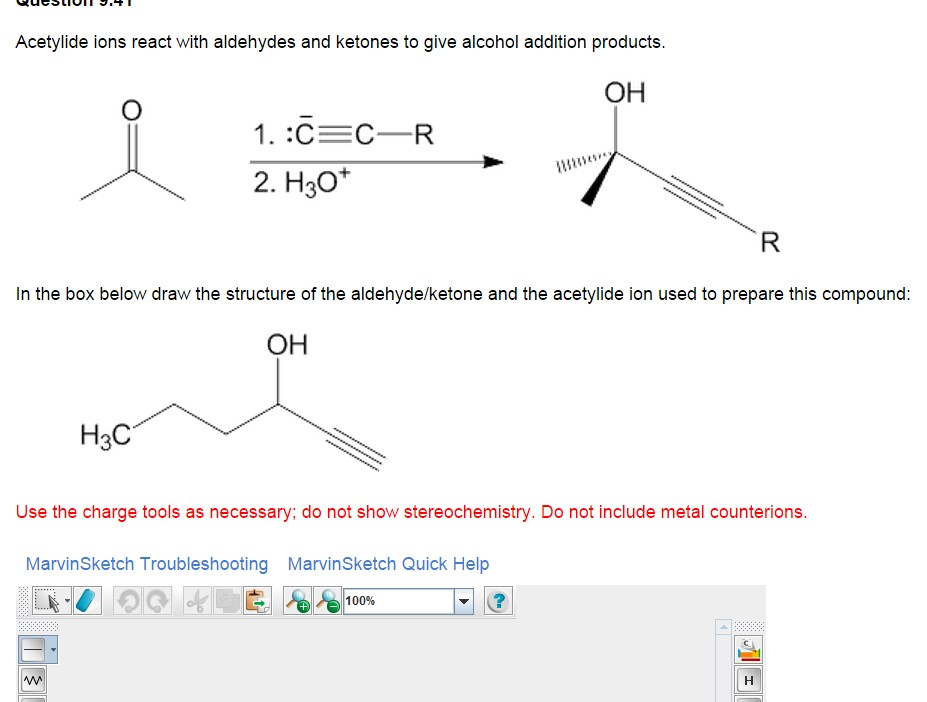Screen dimensions: 927x702
Task: Expand the bond type dropdown
Action: coord(54,649)
